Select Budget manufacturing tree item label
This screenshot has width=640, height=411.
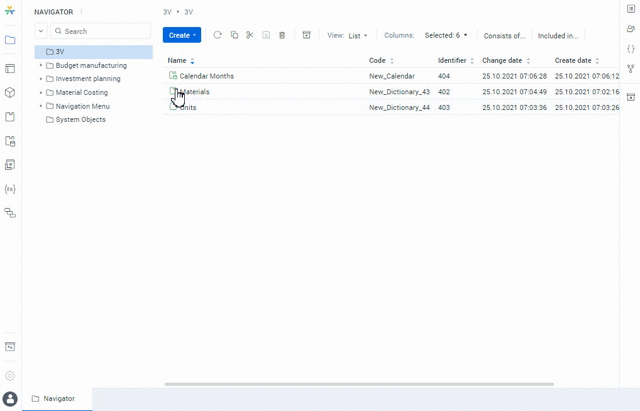pyautogui.click(x=91, y=65)
